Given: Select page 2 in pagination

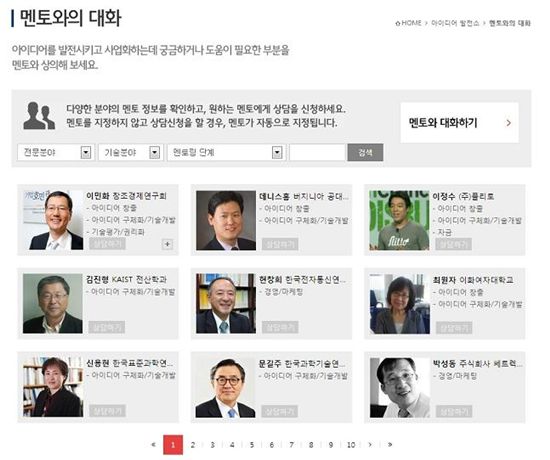Looking at the screenshot, I should (193, 445).
